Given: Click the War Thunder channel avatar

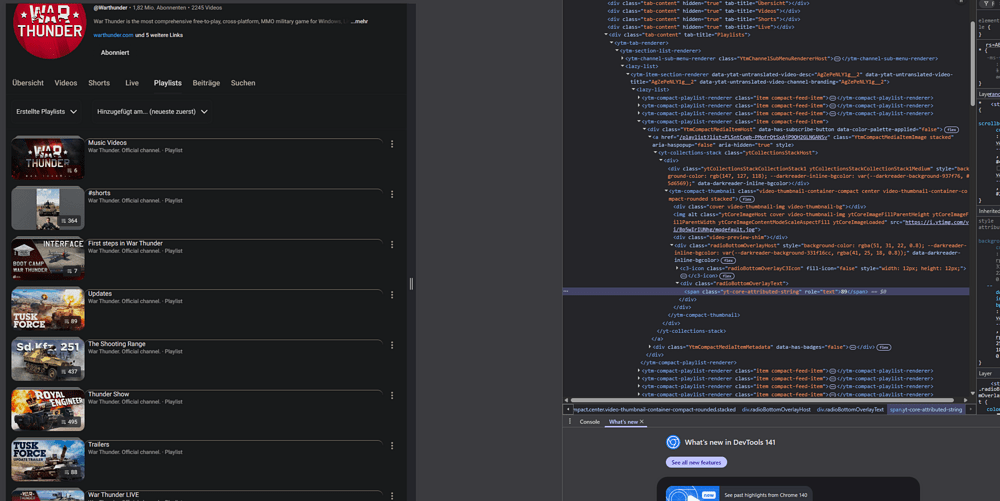Looking at the screenshot, I should 48,30.
